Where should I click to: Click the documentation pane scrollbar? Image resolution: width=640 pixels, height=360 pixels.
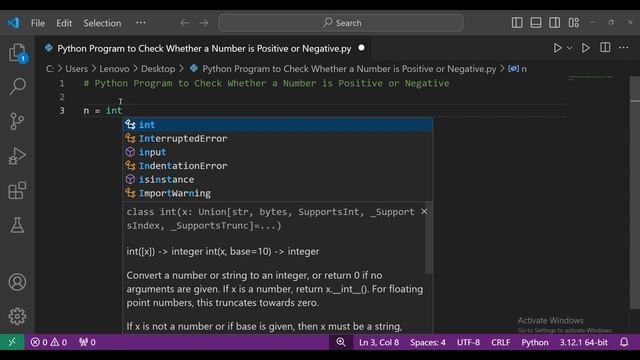point(429,238)
